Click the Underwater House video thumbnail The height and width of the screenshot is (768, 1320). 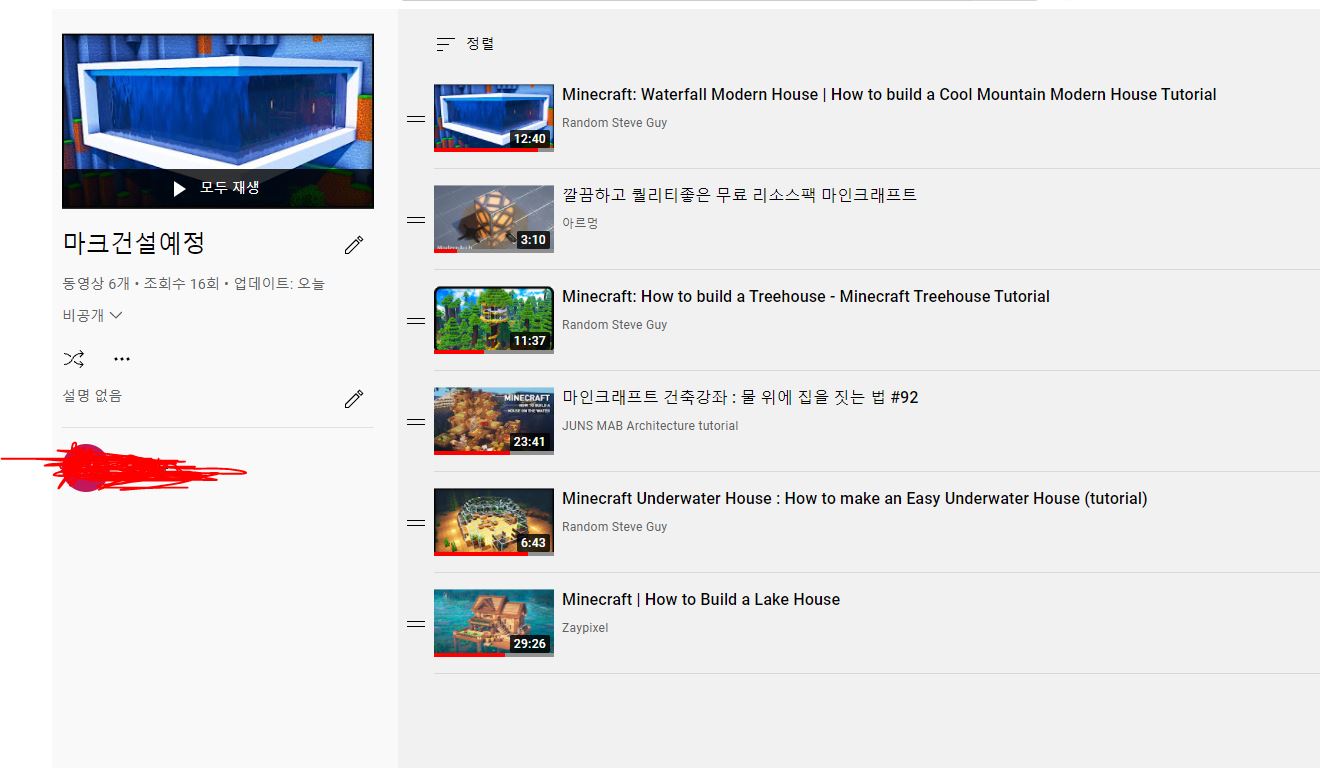(494, 522)
